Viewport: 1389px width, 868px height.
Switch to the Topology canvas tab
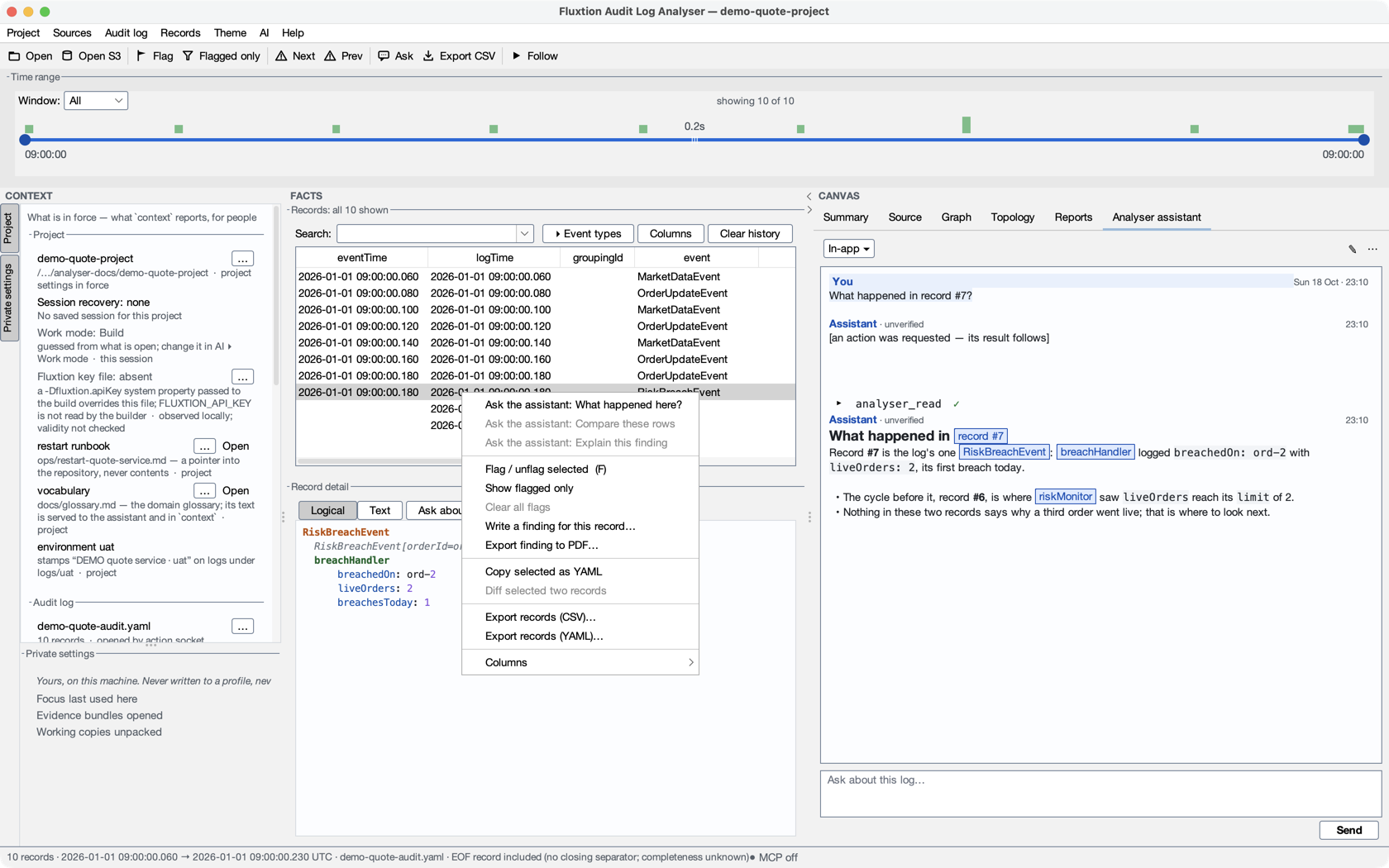point(1013,217)
